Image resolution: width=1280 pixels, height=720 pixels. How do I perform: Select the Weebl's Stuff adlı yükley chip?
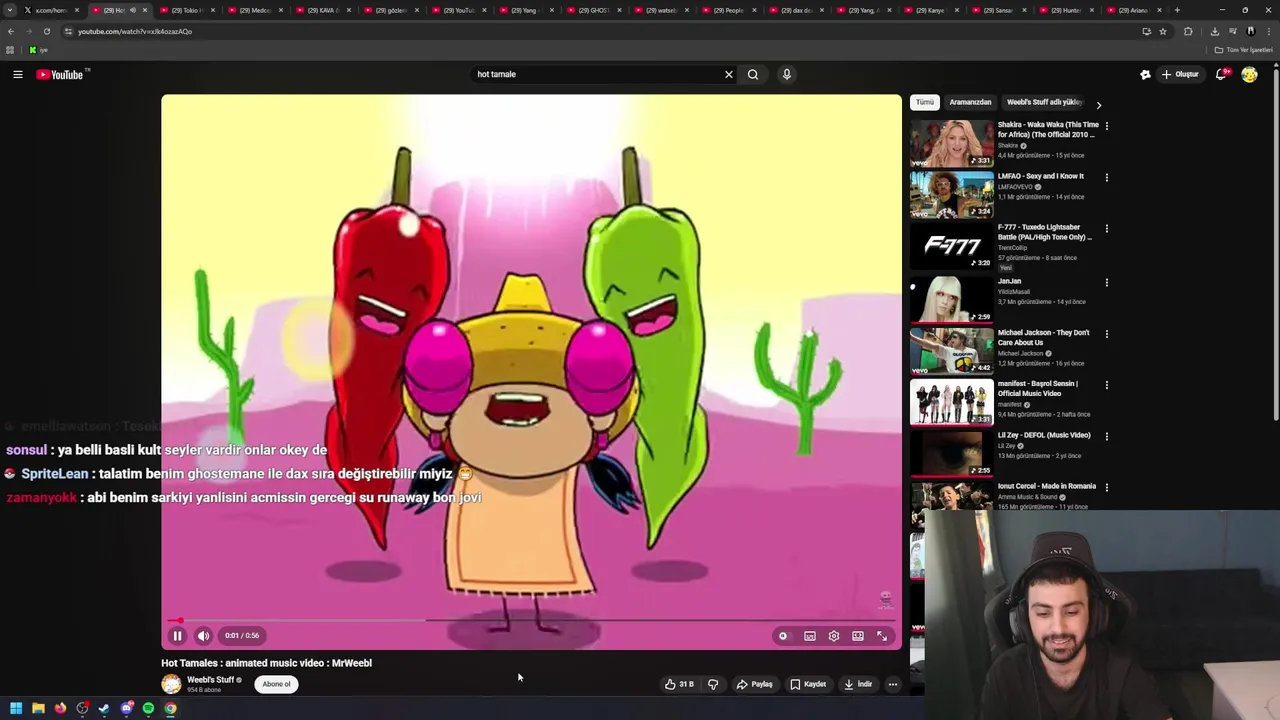click(x=1044, y=102)
